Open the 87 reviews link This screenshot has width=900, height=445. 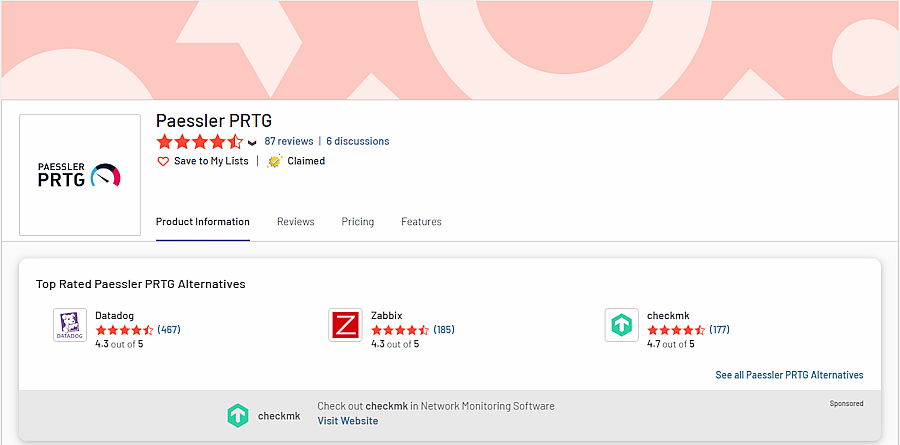289,141
